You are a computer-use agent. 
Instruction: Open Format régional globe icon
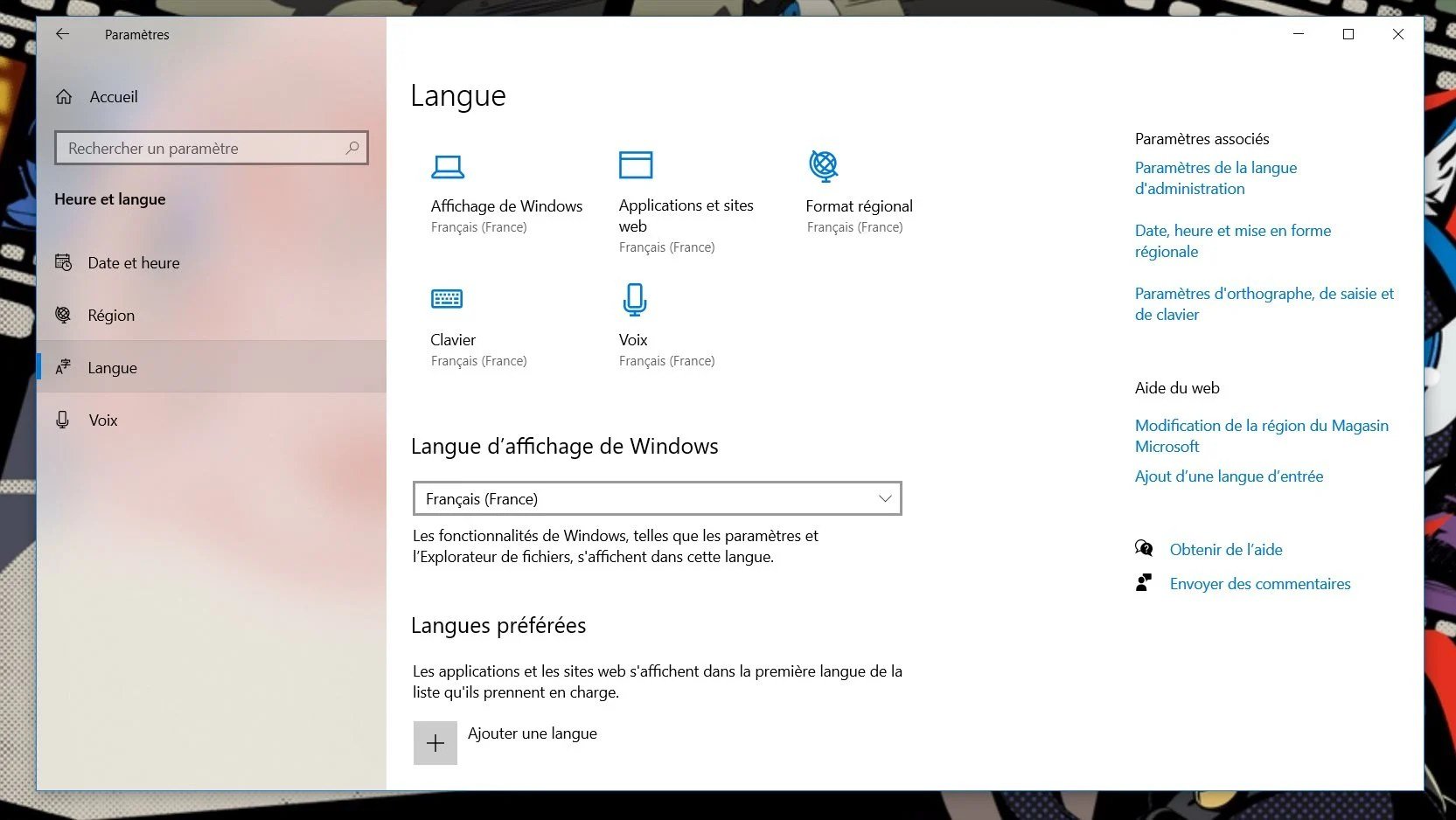pyautogui.click(x=824, y=165)
